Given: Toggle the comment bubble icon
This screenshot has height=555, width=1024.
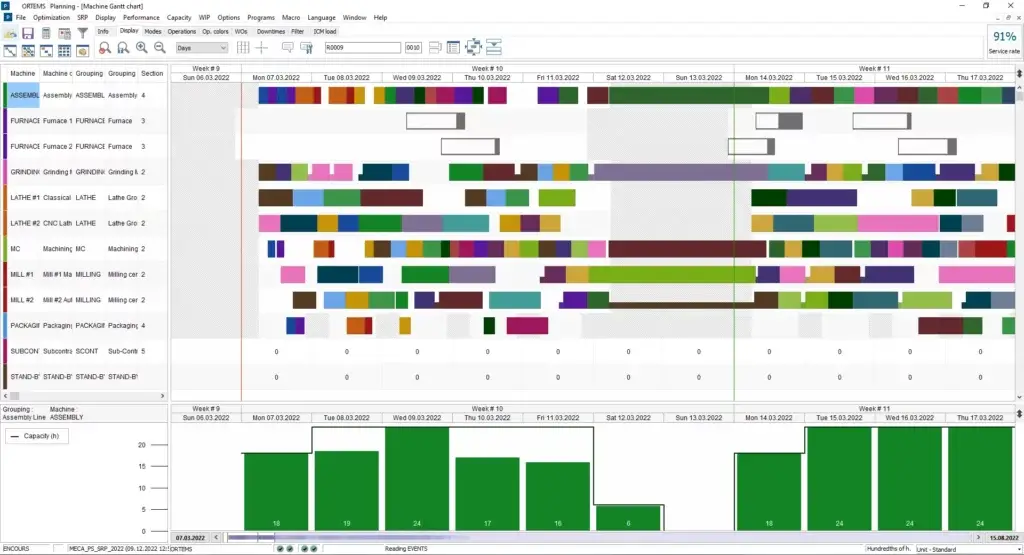Looking at the screenshot, I should pos(287,47).
